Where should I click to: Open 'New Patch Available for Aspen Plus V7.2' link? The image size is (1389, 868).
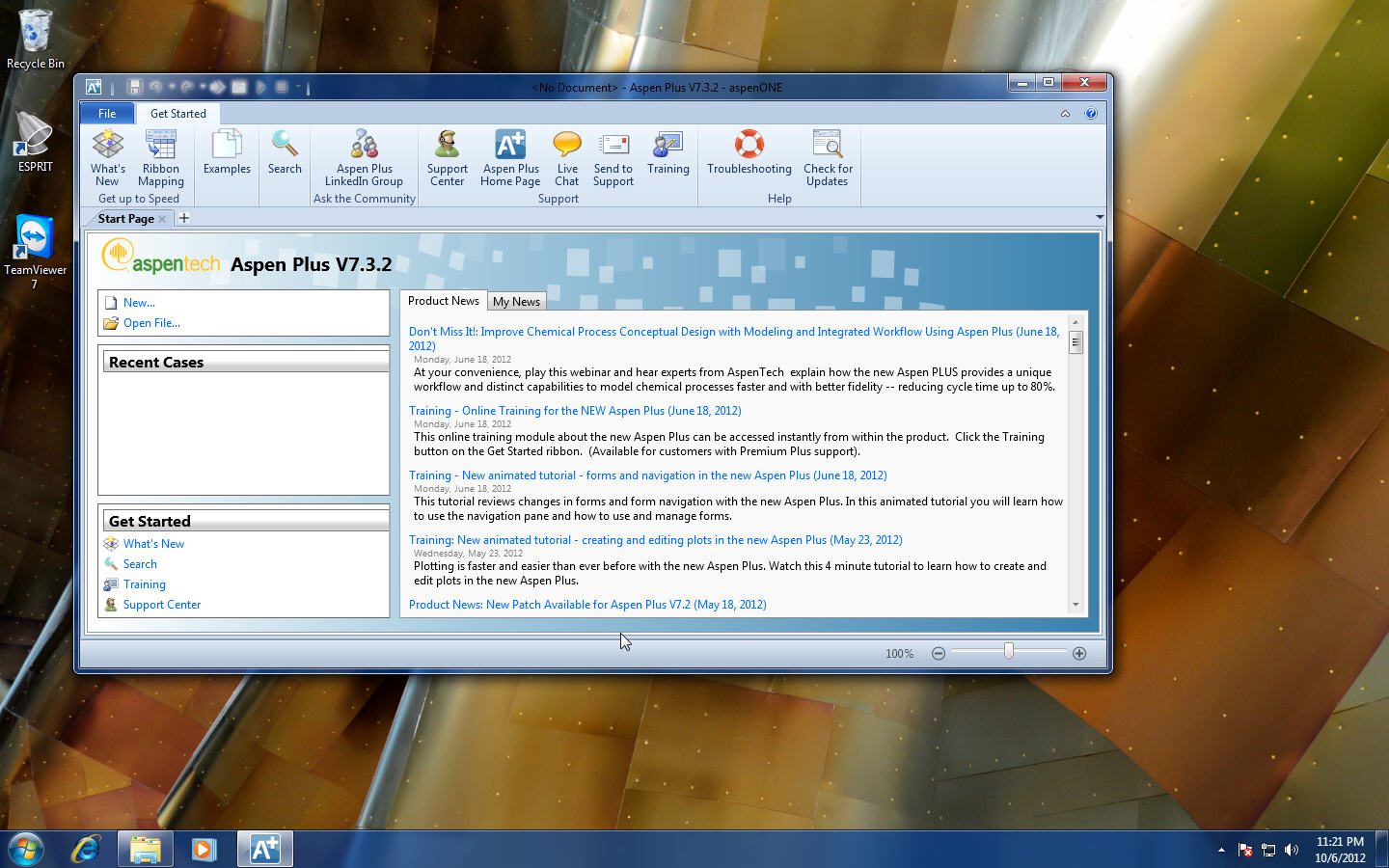[x=587, y=605]
